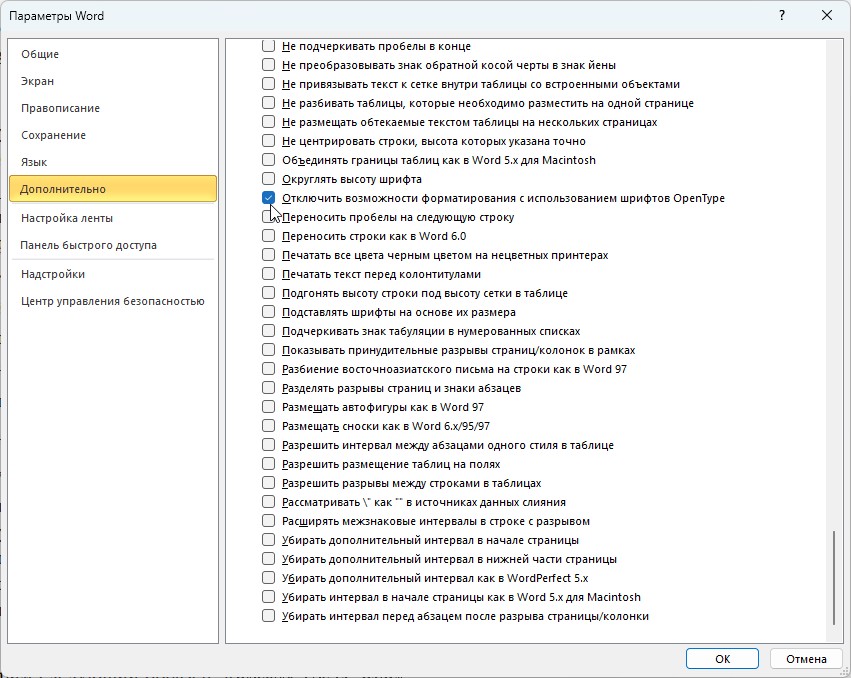Tick Размещать автофигуры как в Word 97
Screen dimensions: 851x678
(x=268, y=407)
